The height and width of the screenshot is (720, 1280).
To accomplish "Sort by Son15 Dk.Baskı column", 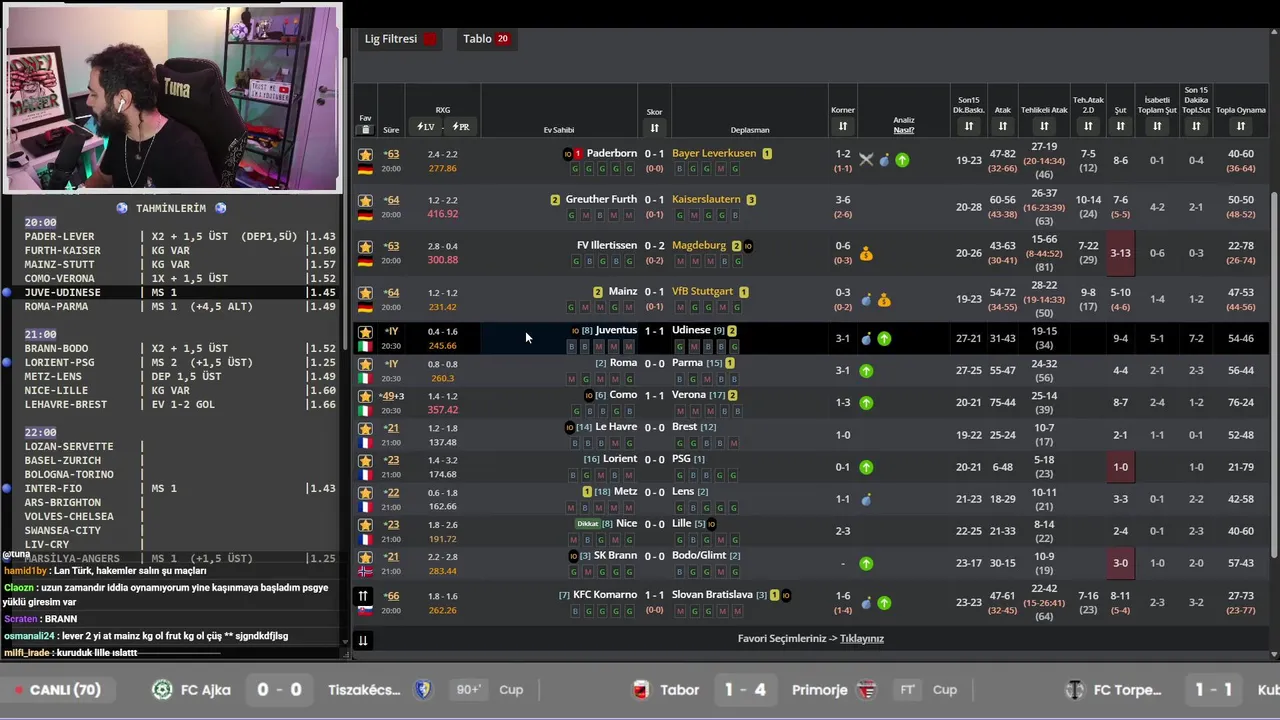I will pos(968,126).
